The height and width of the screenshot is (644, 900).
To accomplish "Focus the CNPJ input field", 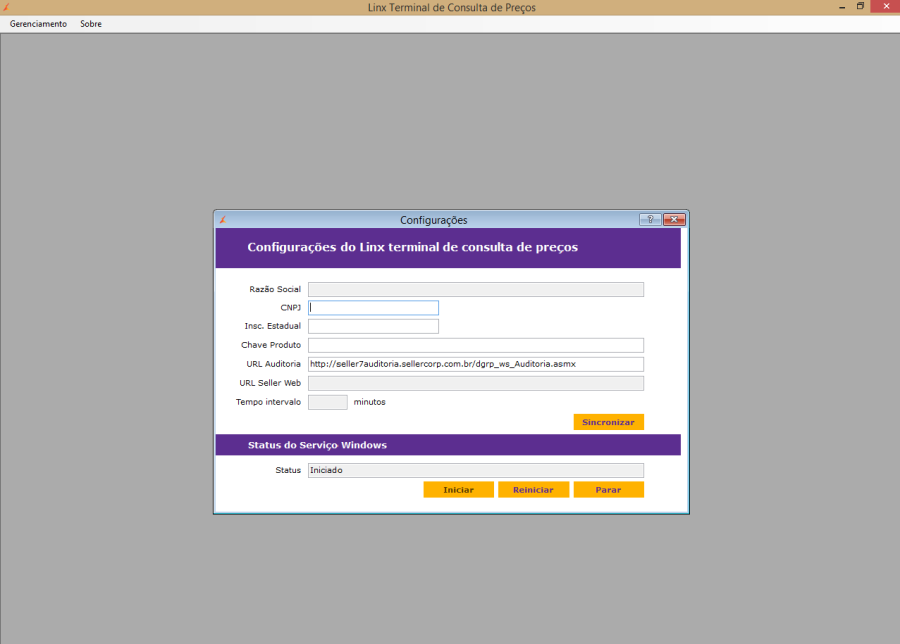I will pos(373,308).
